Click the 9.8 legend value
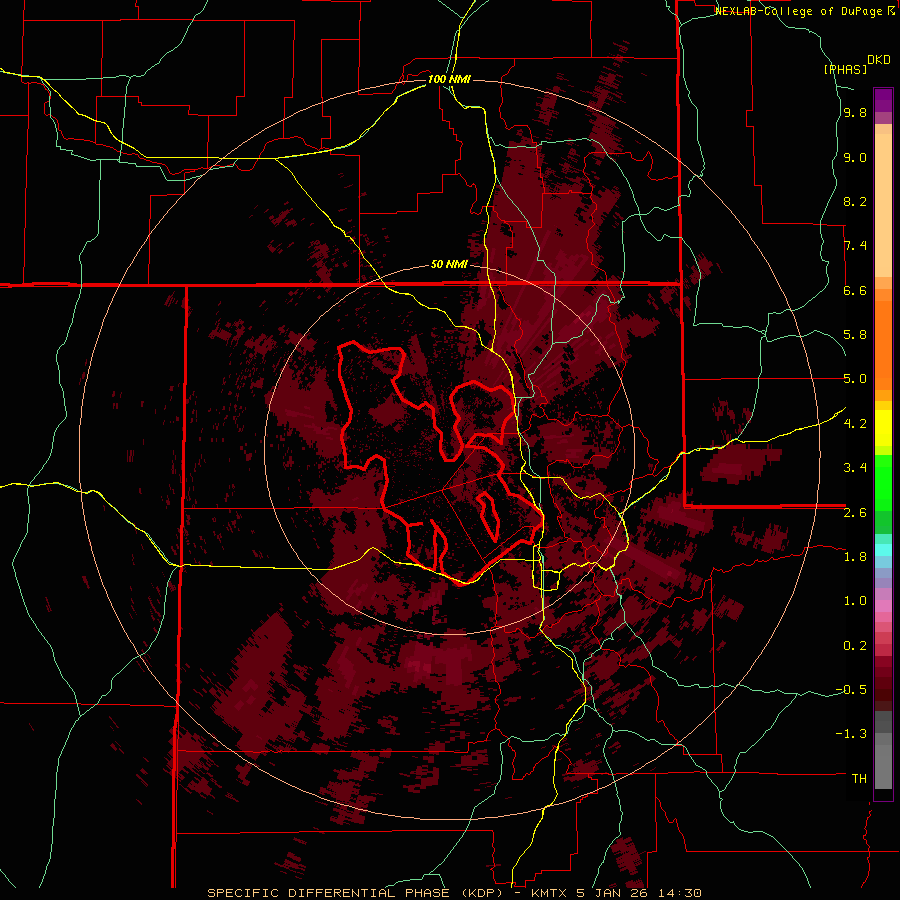 pyautogui.click(x=855, y=113)
